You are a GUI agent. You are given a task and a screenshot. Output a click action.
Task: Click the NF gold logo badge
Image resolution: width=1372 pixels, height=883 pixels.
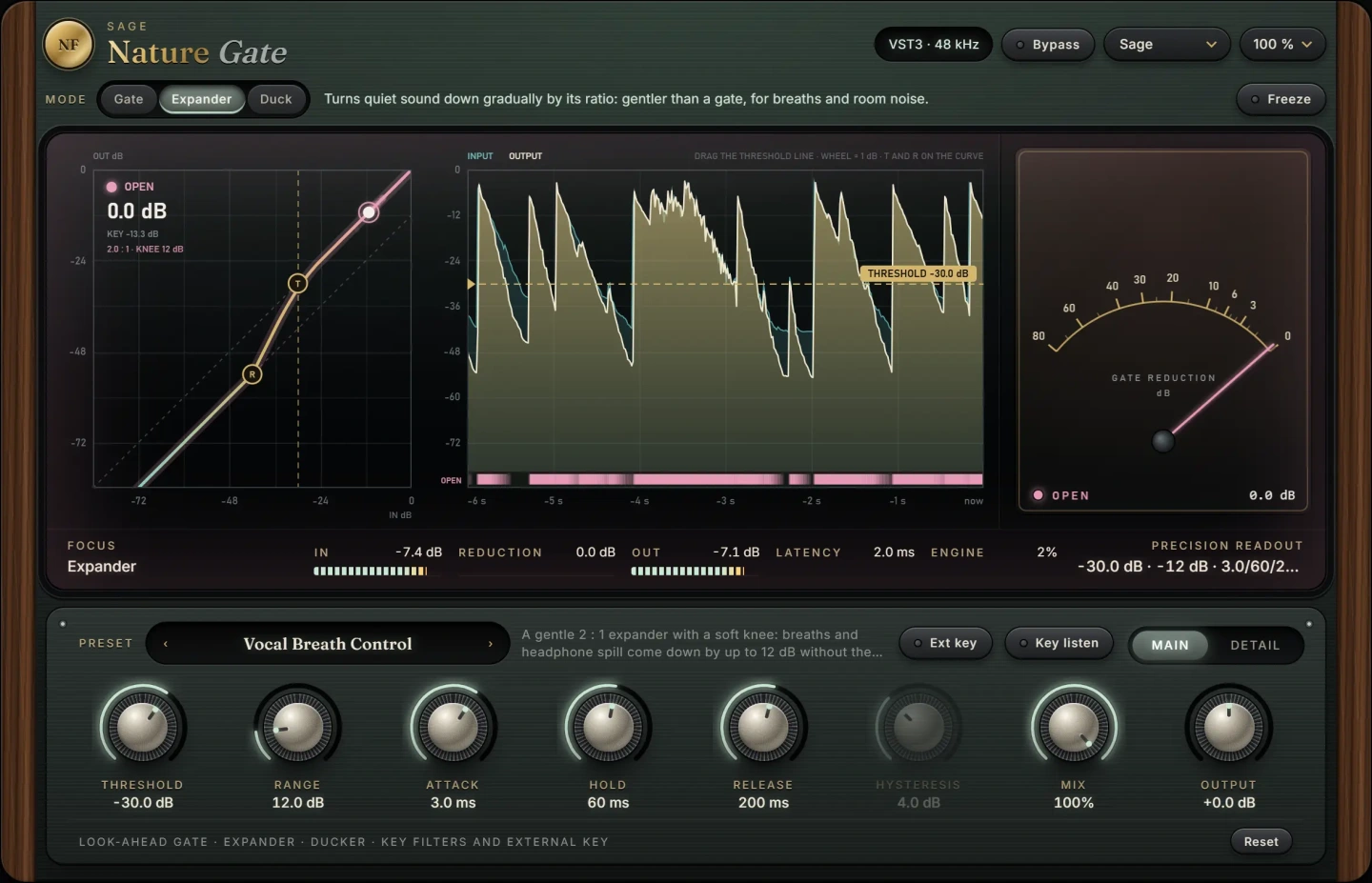pos(69,45)
